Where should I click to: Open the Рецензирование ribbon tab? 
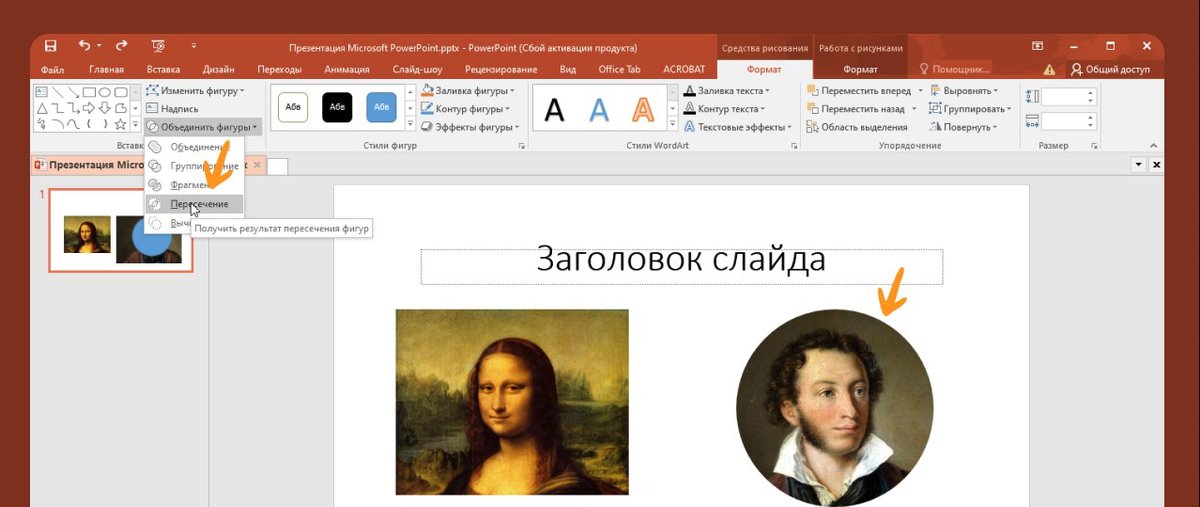click(x=501, y=70)
